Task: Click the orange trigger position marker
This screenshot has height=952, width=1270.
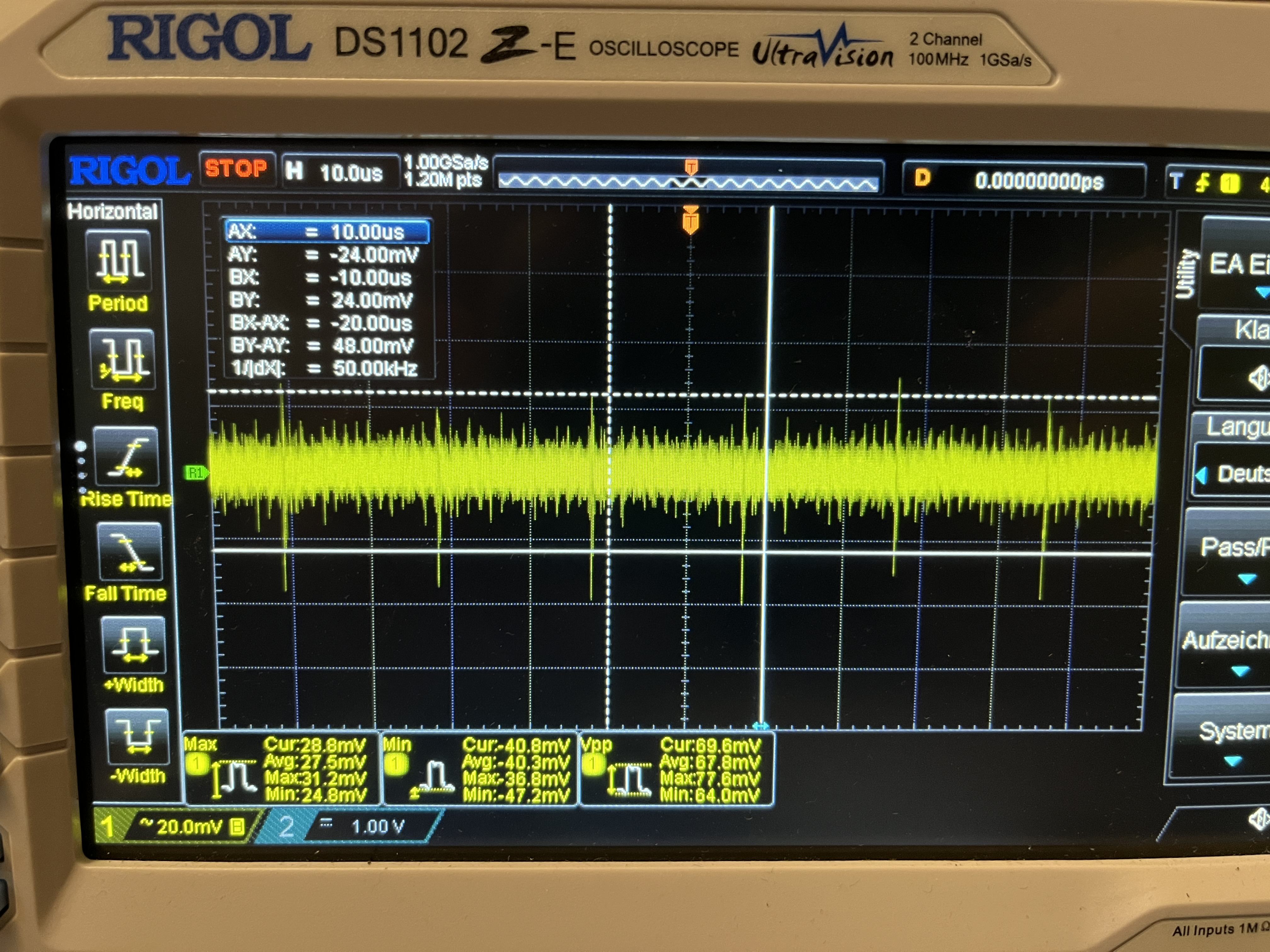Action: click(691, 221)
